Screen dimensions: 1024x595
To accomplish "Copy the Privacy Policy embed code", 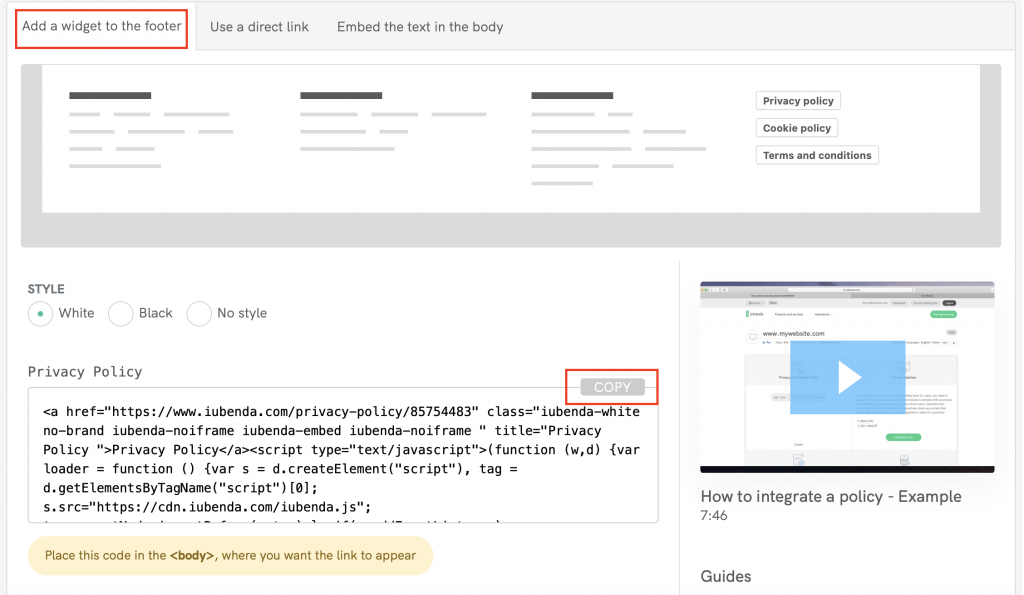I will [611, 387].
